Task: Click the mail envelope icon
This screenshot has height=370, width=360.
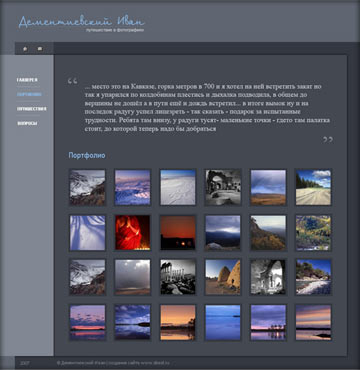Action: (x=40, y=49)
